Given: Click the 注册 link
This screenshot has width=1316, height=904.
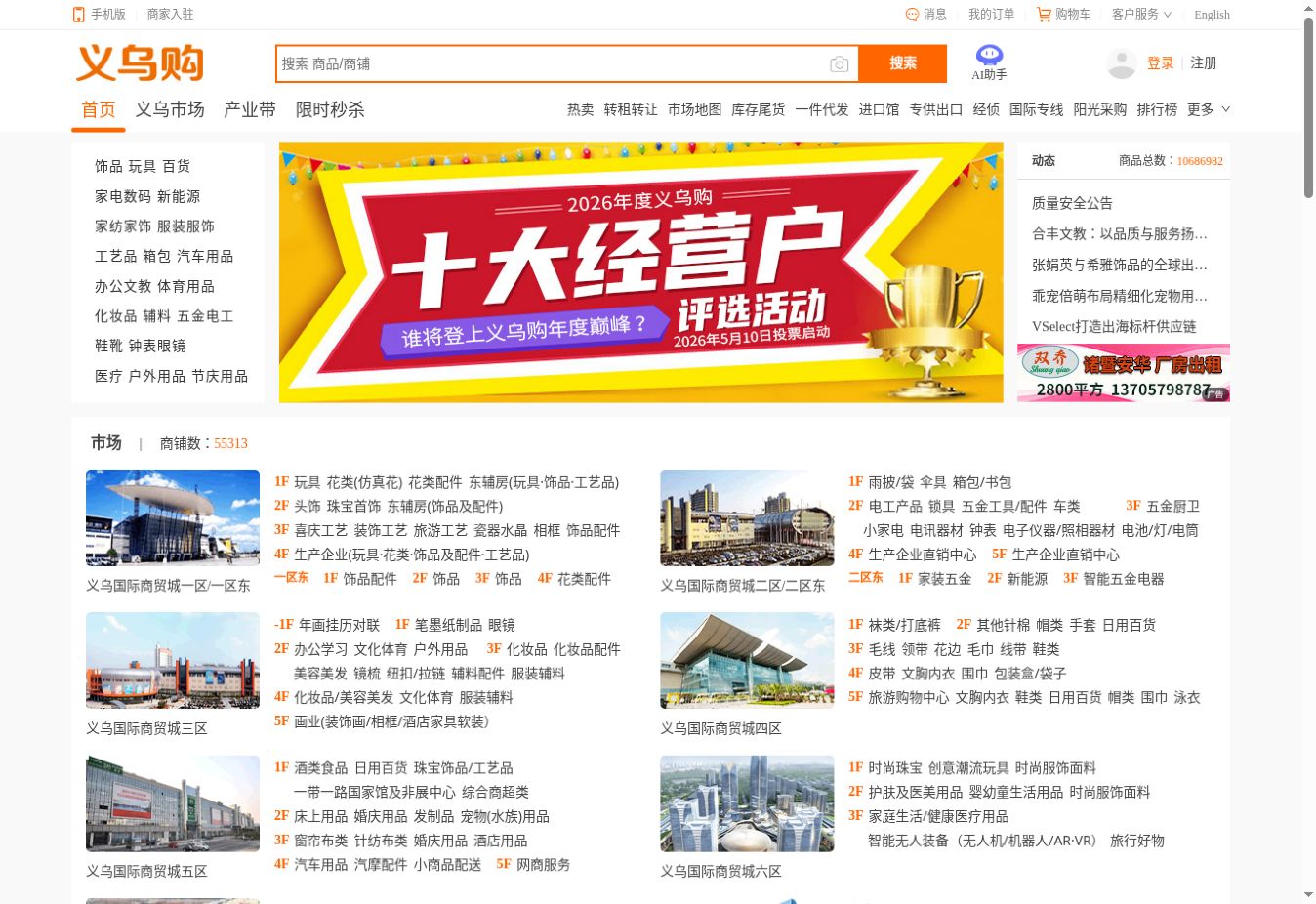Looking at the screenshot, I should coord(1204,63).
